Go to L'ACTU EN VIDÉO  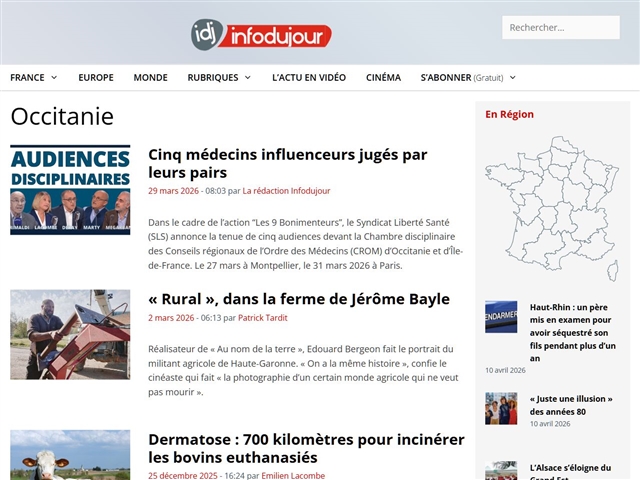coord(309,78)
